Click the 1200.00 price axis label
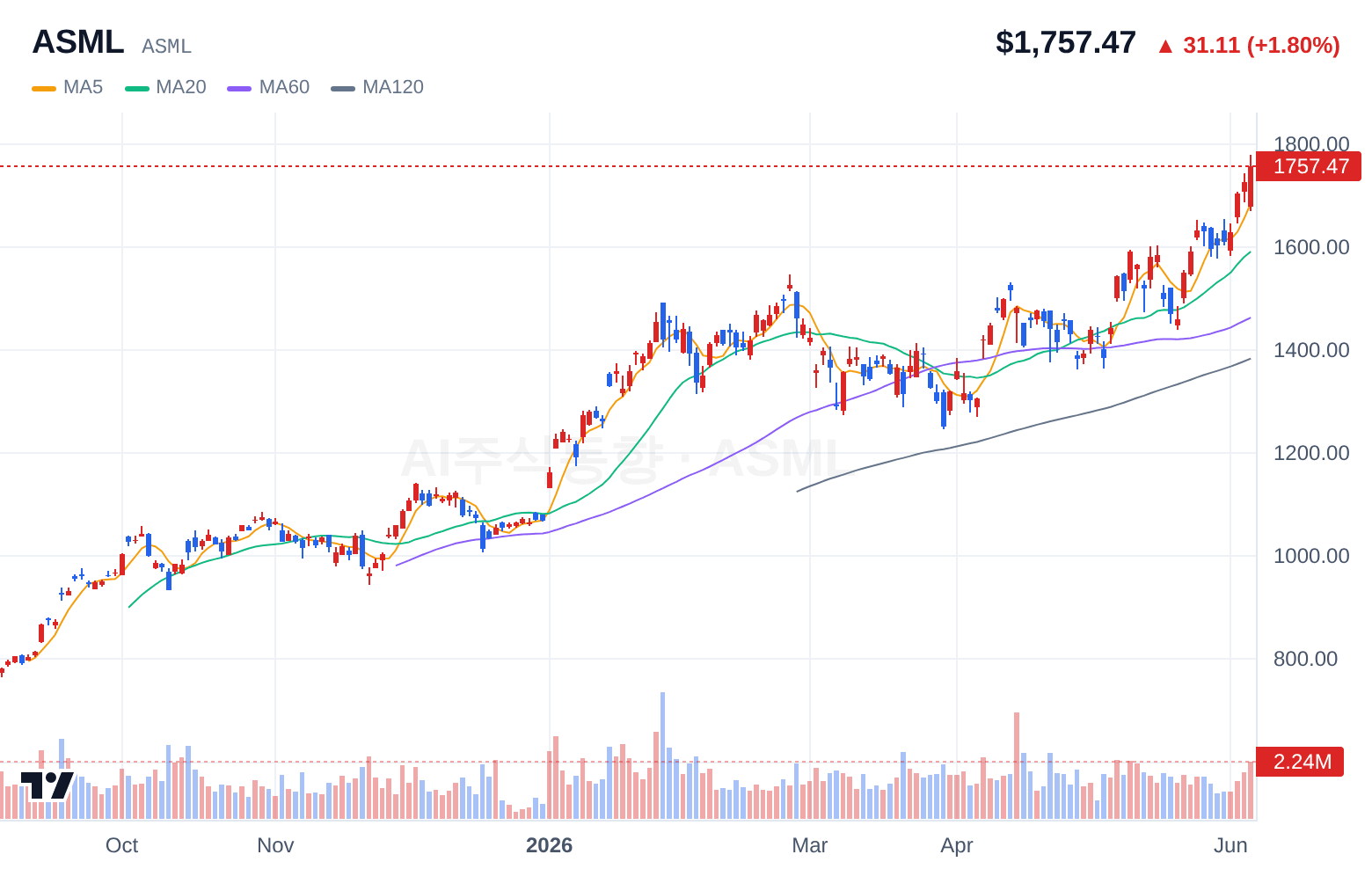The width and height of the screenshot is (1372, 869). coord(1310,453)
